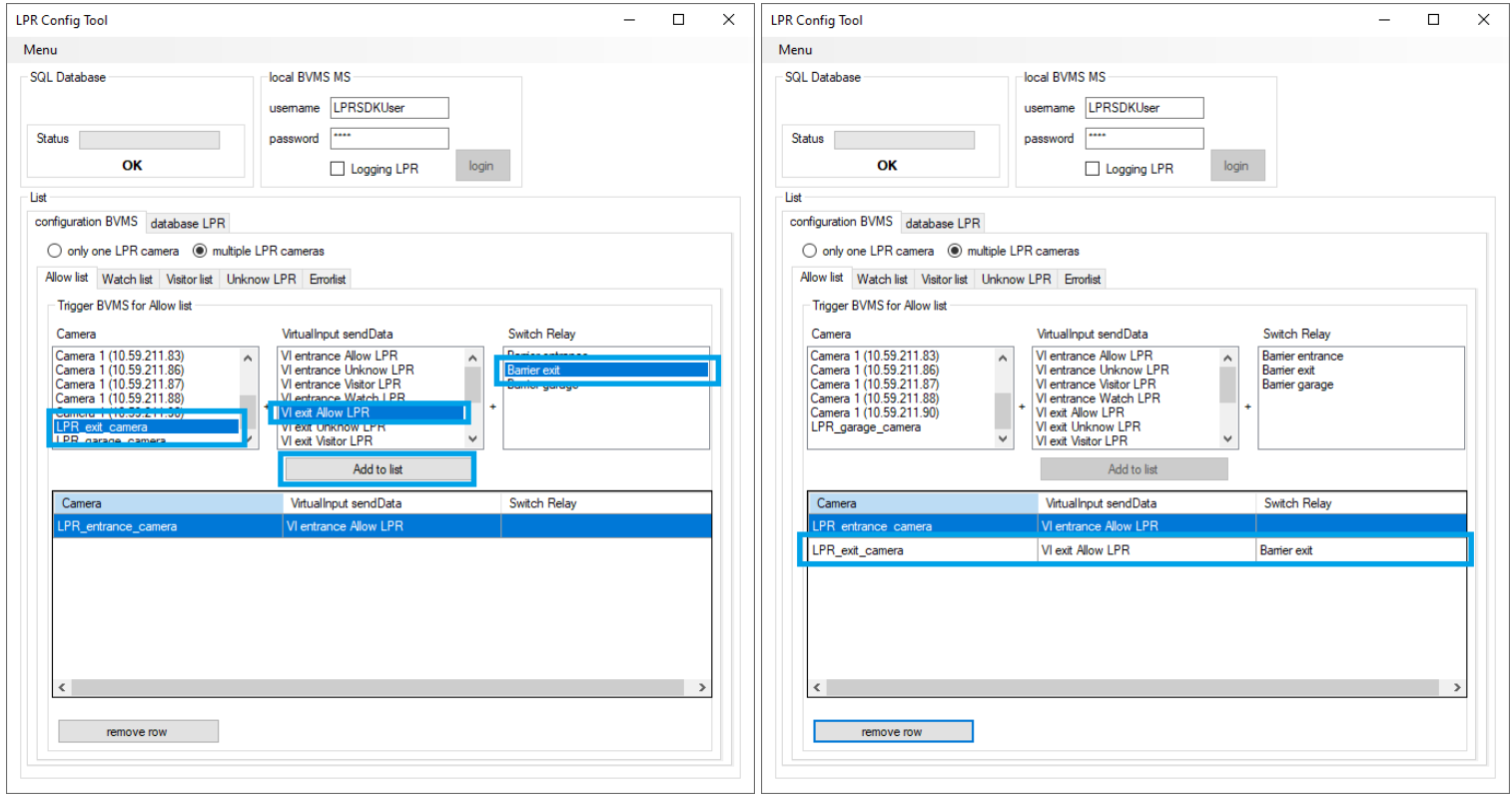Screen dimensions: 1512x797
Task: Open Menu in the left window
Action: click(40, 49)
